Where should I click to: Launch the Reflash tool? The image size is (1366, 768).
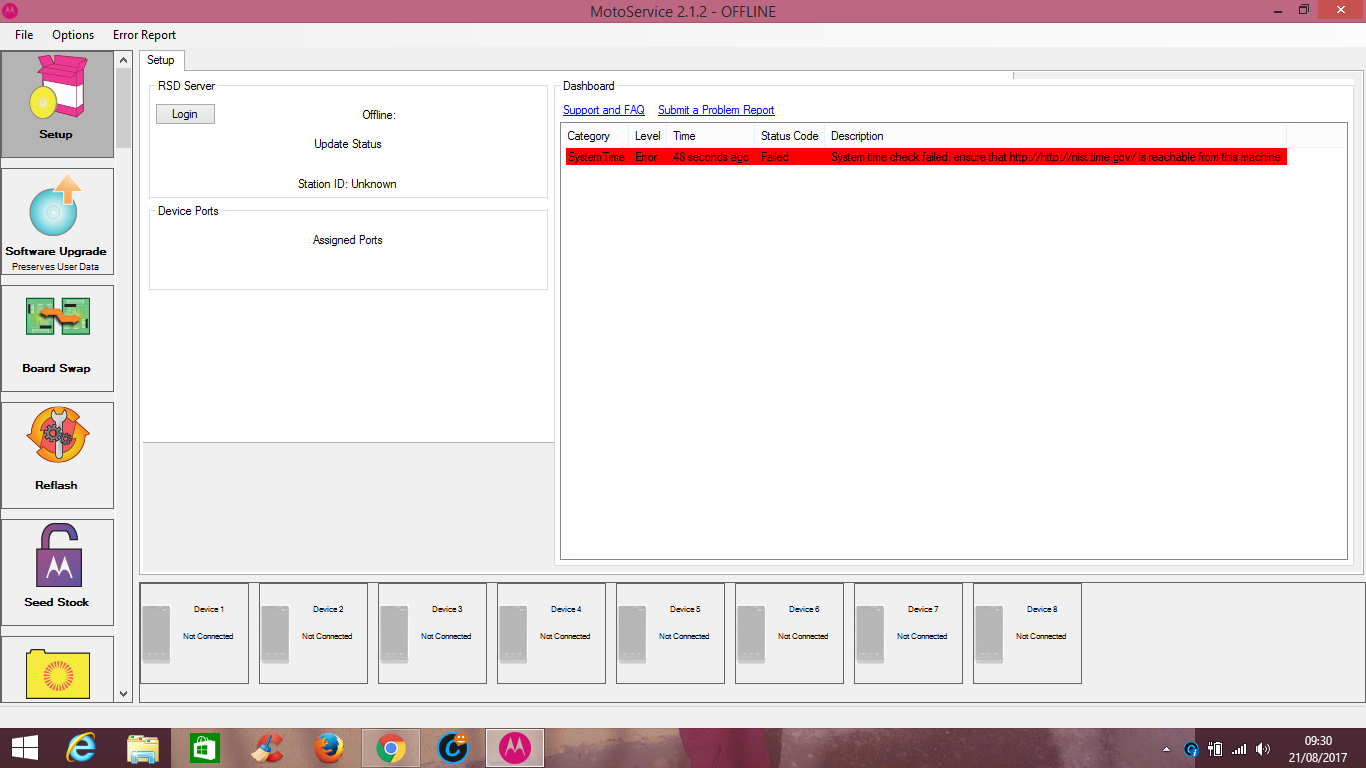[x=57, y=455]
